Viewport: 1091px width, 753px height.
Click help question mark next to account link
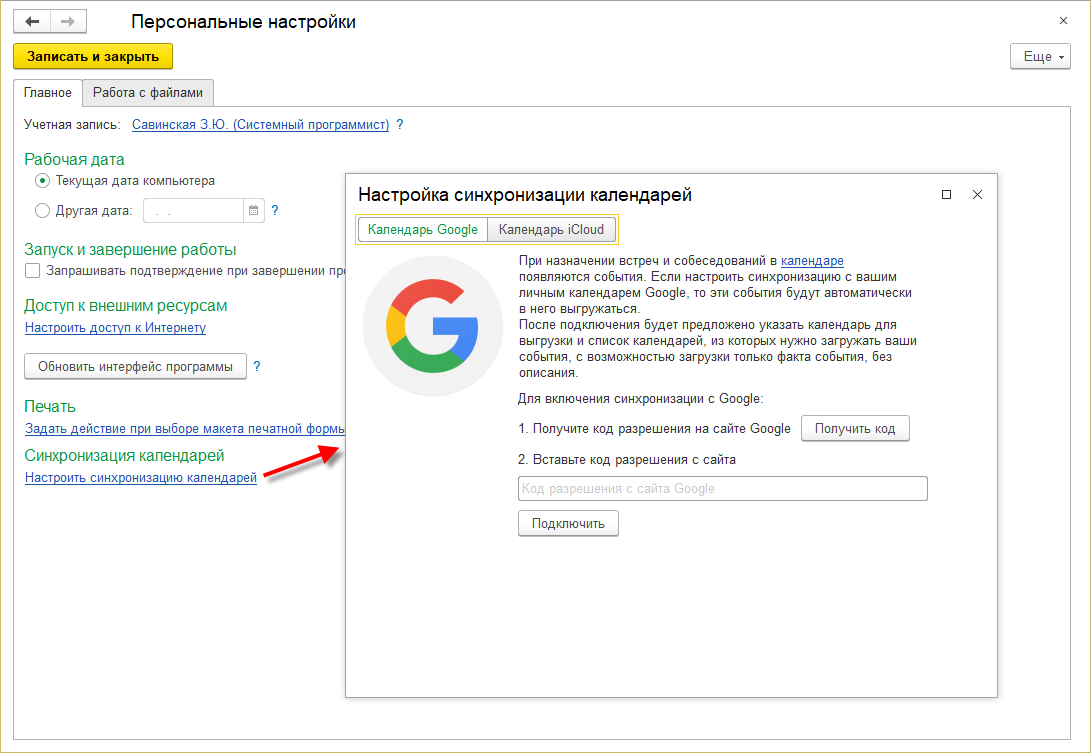(x=400, y=125)
